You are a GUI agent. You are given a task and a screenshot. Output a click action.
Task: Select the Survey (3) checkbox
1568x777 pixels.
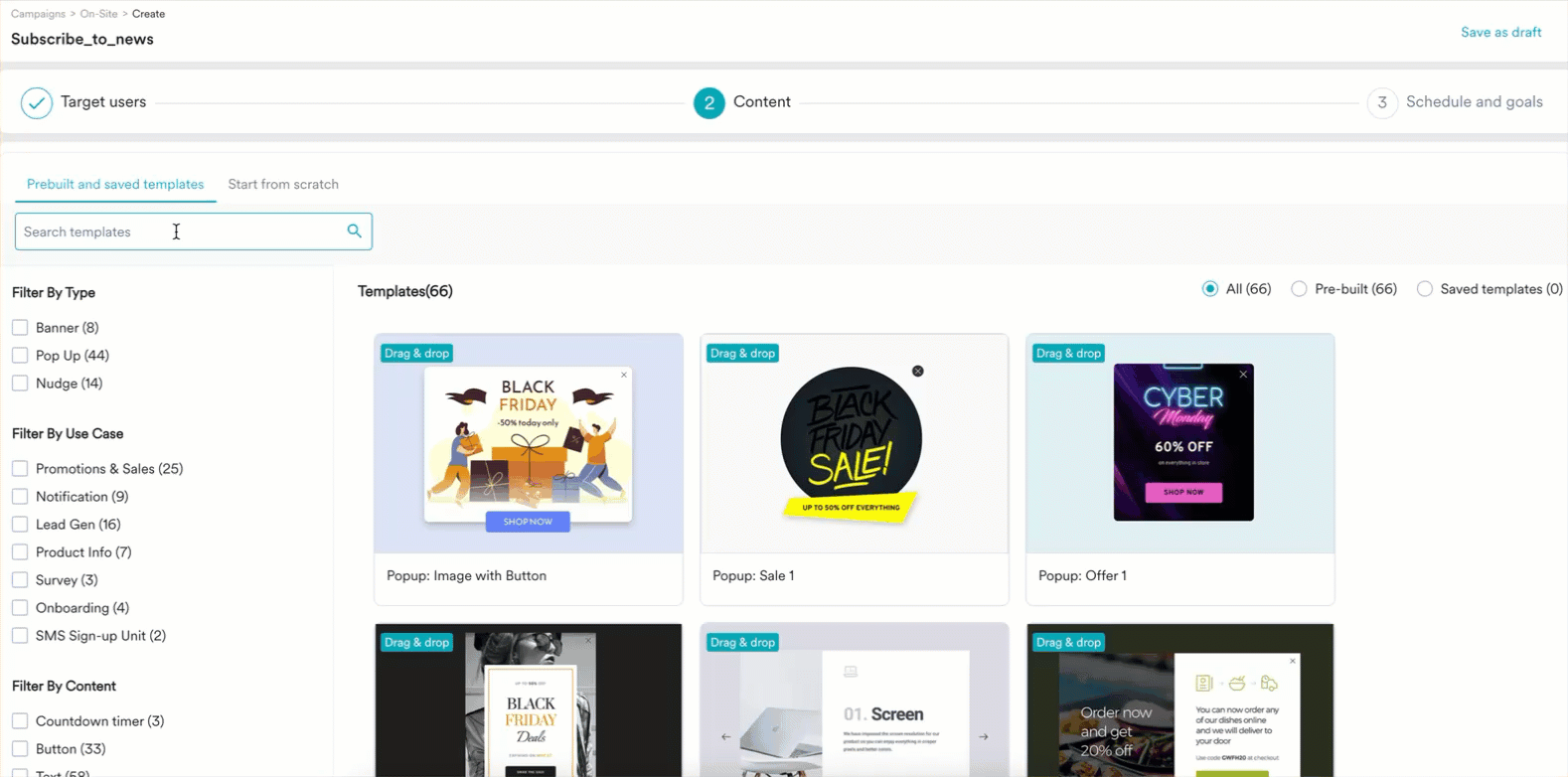pos(20,579)
